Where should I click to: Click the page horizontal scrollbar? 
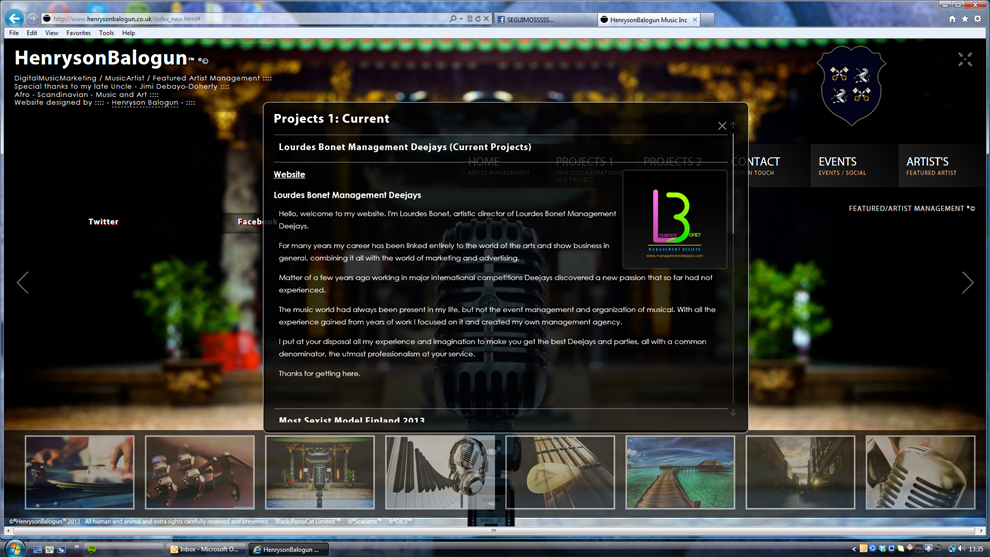pos(494,531)
